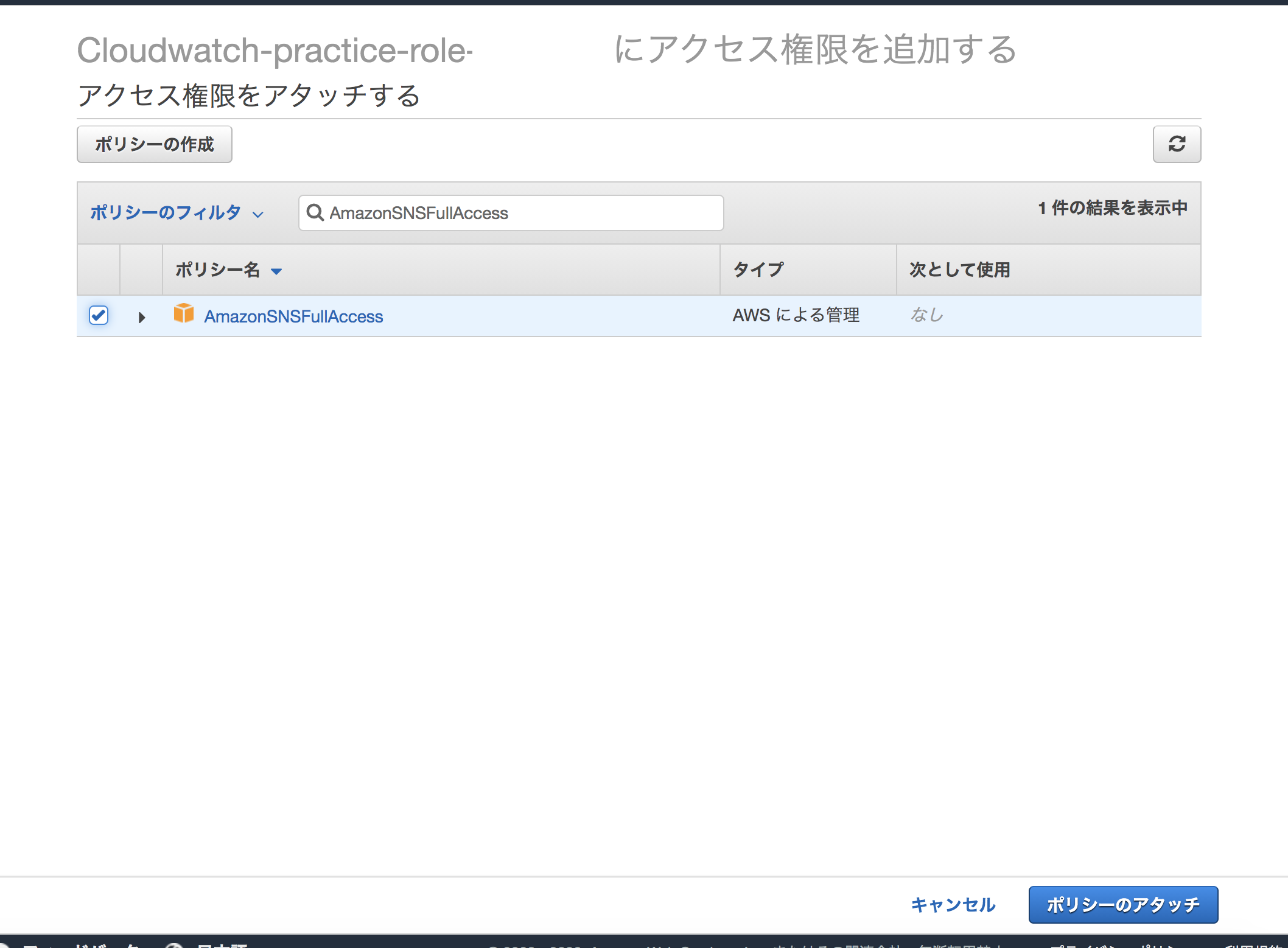Uncheck the AmazonSNSFullAccess policy checkbox

[99, 315]
